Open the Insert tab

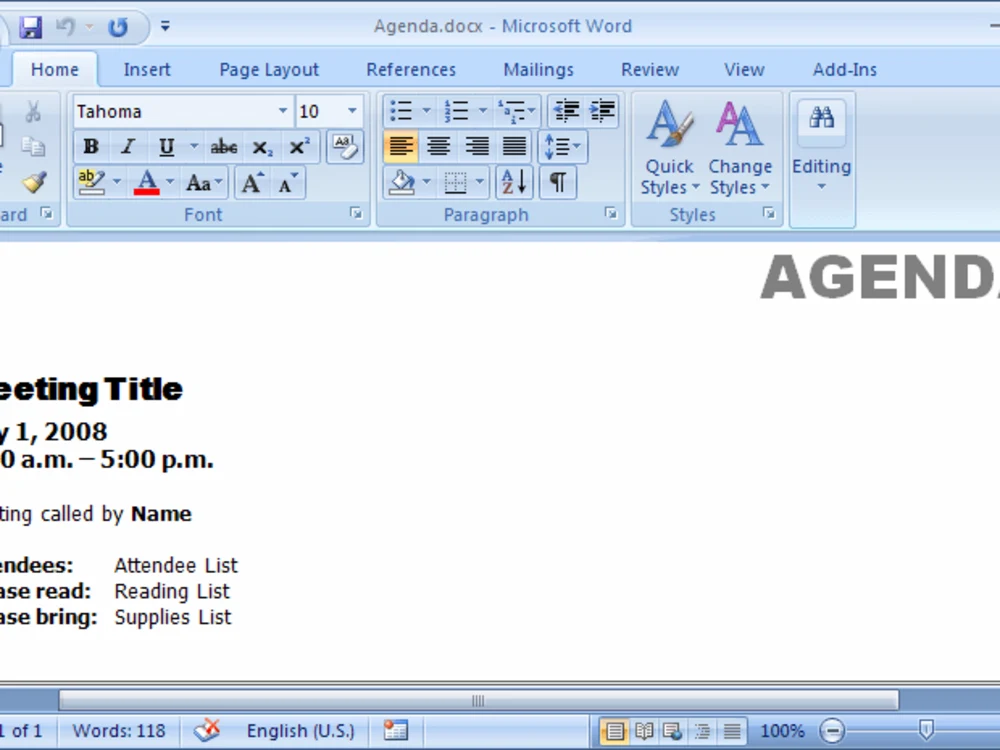tap(147, 70)
